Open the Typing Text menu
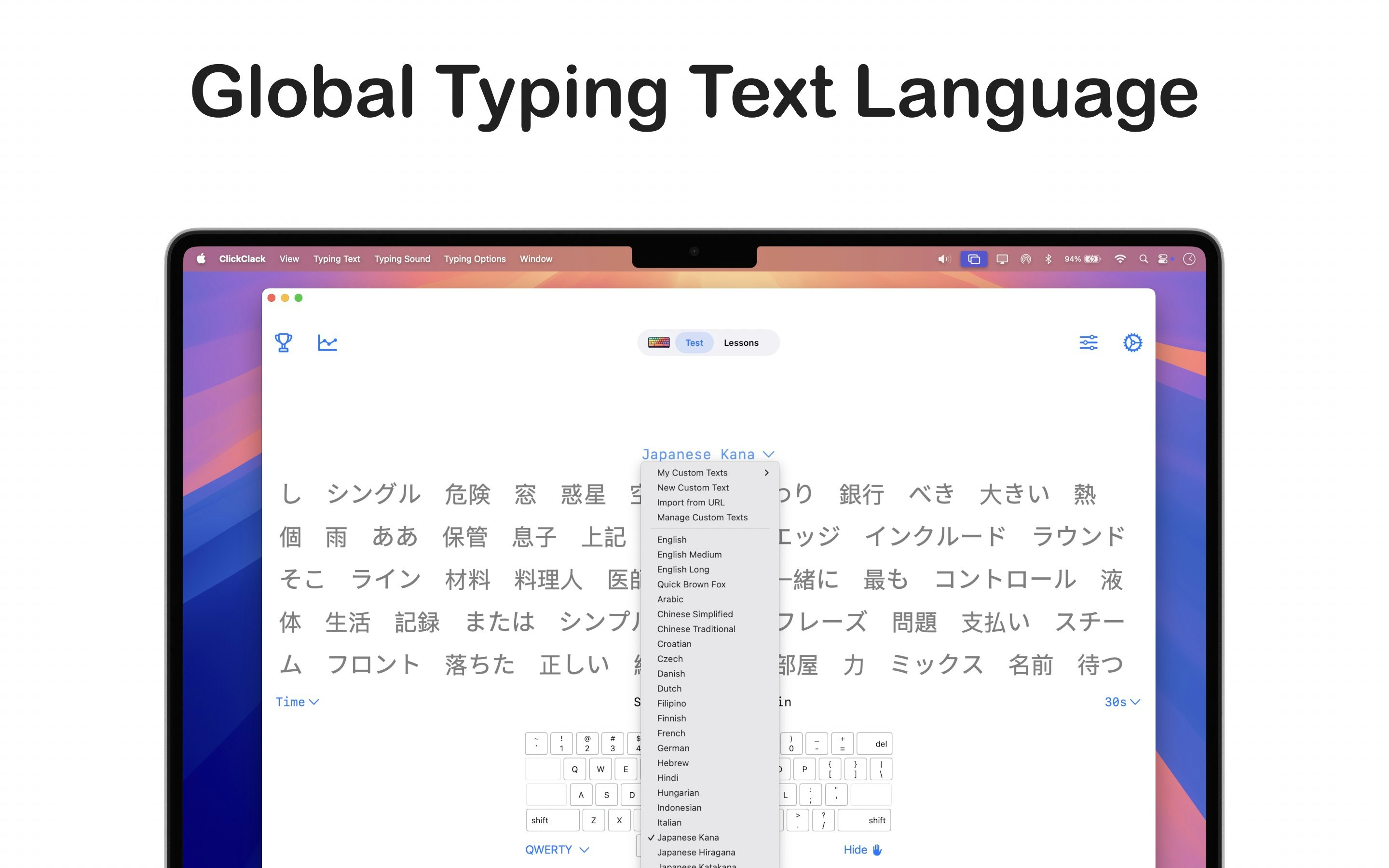Screen dimensions: 1389x868 [337, 259]
